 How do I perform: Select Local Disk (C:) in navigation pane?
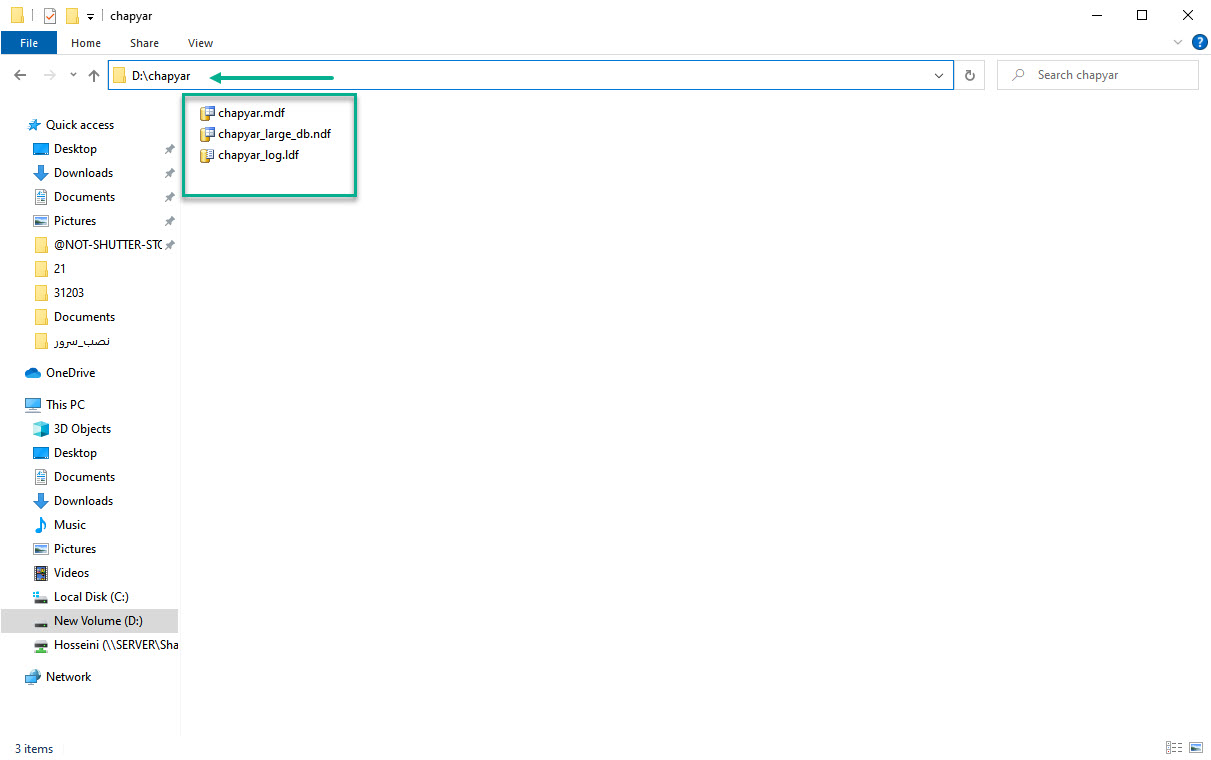(90, 597)
